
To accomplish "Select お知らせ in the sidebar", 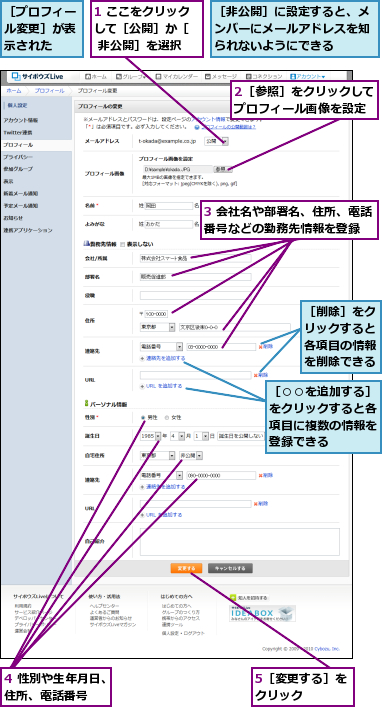I will click(13, 218).
